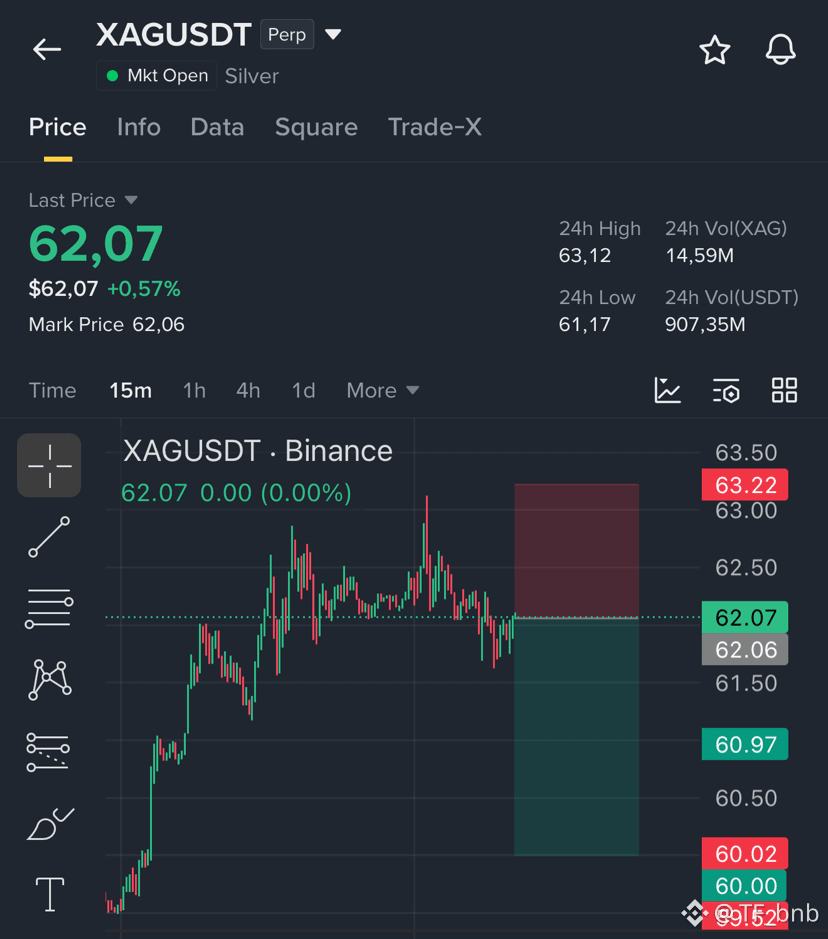Select the long/short position projection tool
This screenshot has width=828, height=939.
[x=48, y=752]
